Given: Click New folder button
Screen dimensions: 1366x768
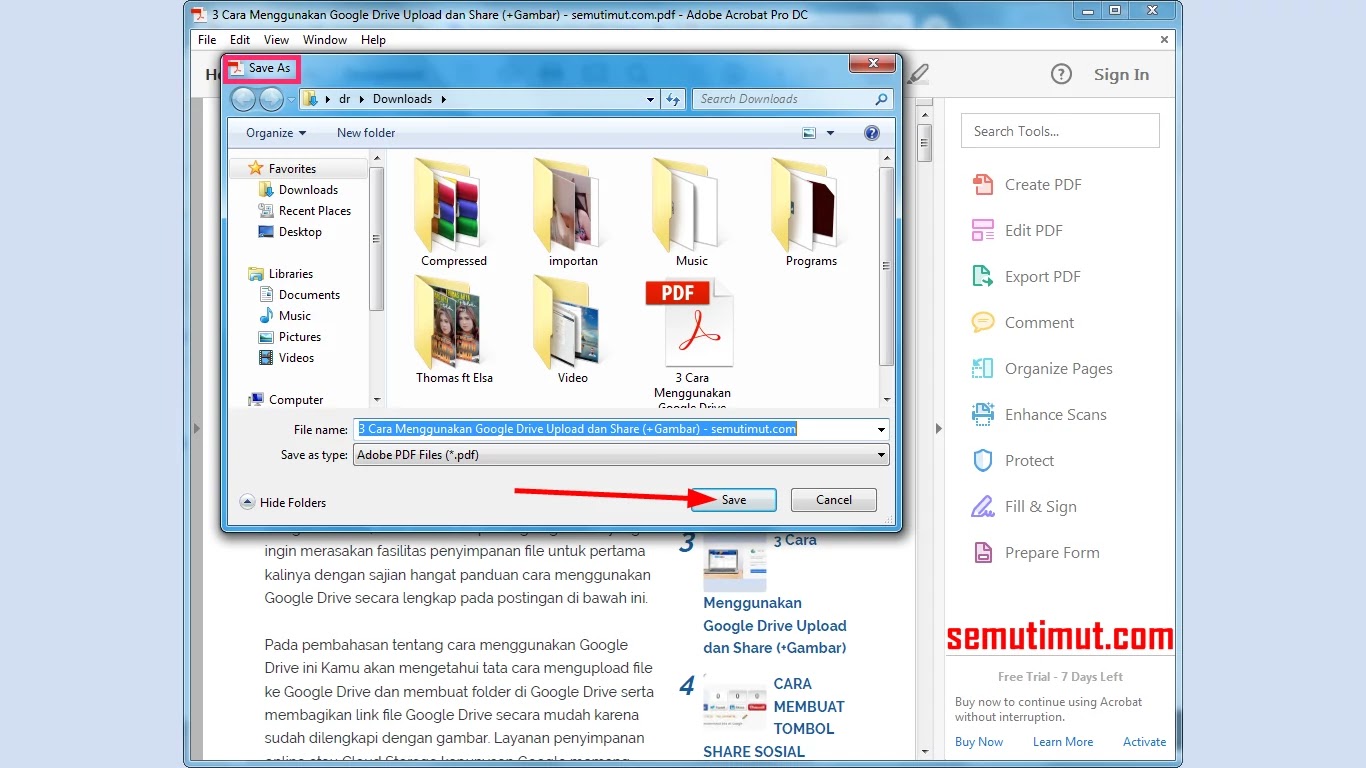Looking at the screenshot, I should [x=366, y=133].
